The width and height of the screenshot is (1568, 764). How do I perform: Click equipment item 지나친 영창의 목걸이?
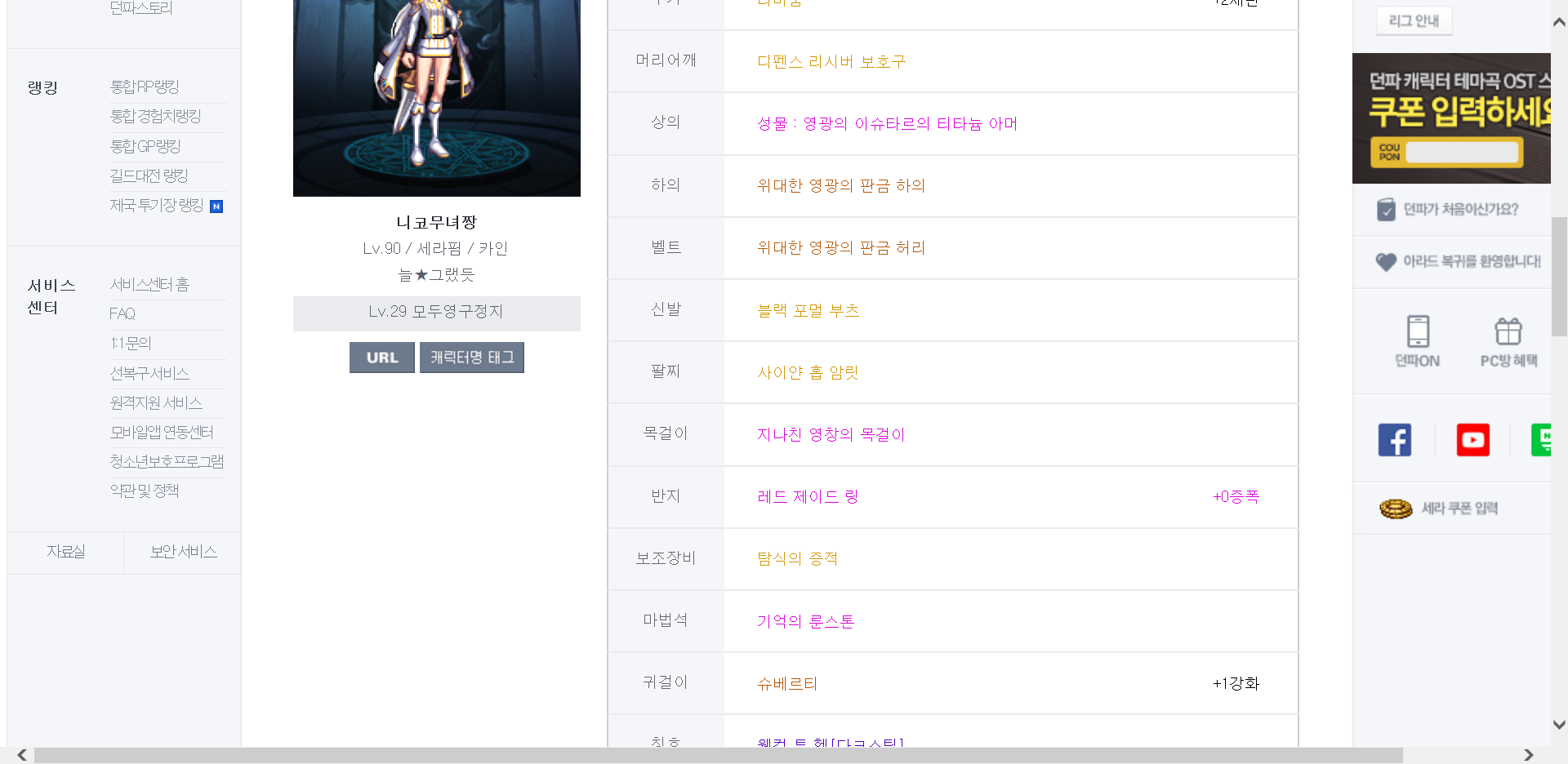pos(831,434)
